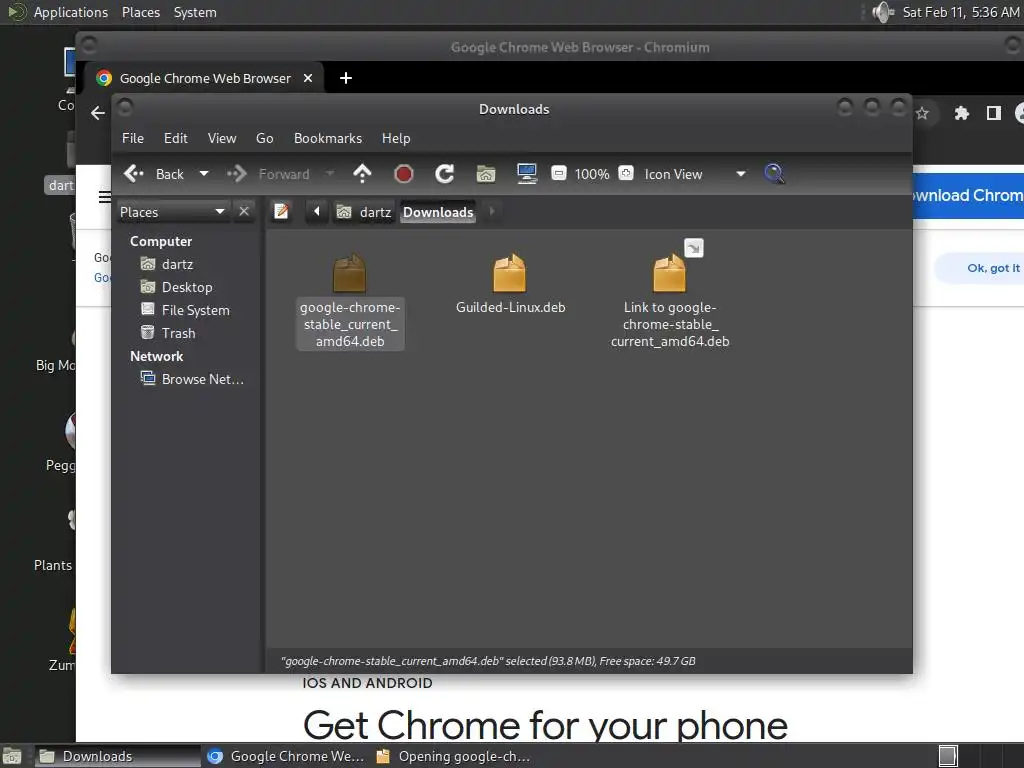The height and width of the screenshot is (768, 1024).
Task: Toggle the Chromium side panel icon
Action: click(994, 114)
